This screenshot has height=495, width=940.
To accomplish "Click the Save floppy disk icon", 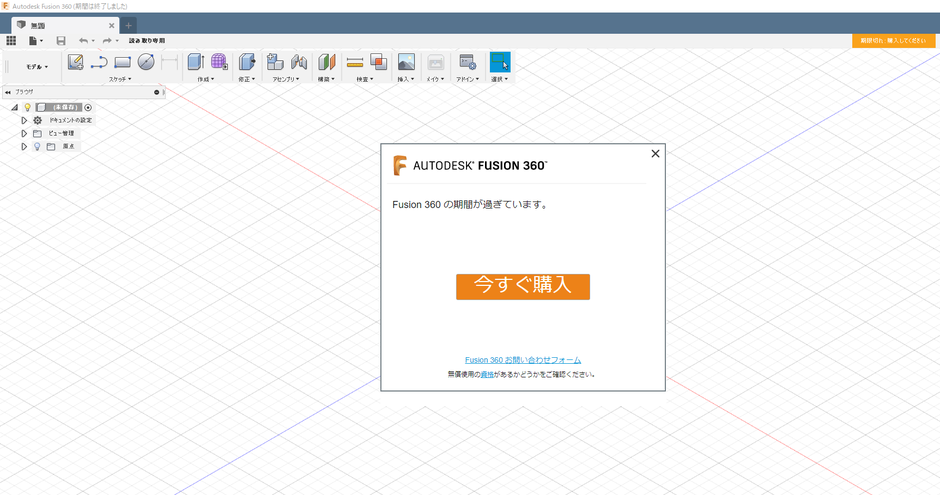I will pos(61,41).
